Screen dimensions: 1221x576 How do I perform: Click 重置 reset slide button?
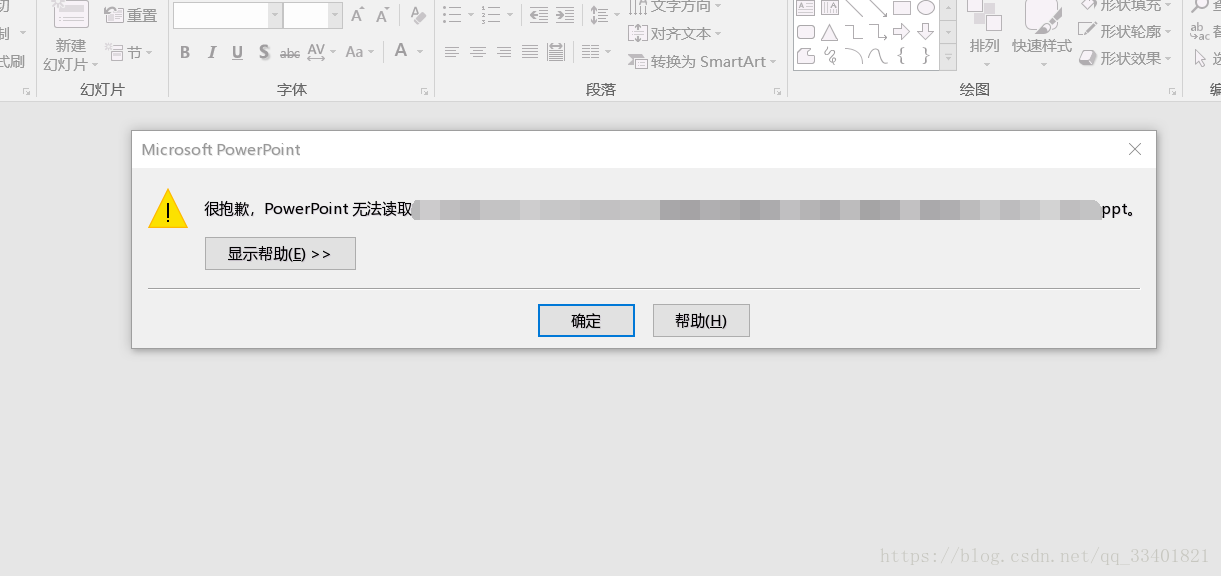(x=131, y=15)
